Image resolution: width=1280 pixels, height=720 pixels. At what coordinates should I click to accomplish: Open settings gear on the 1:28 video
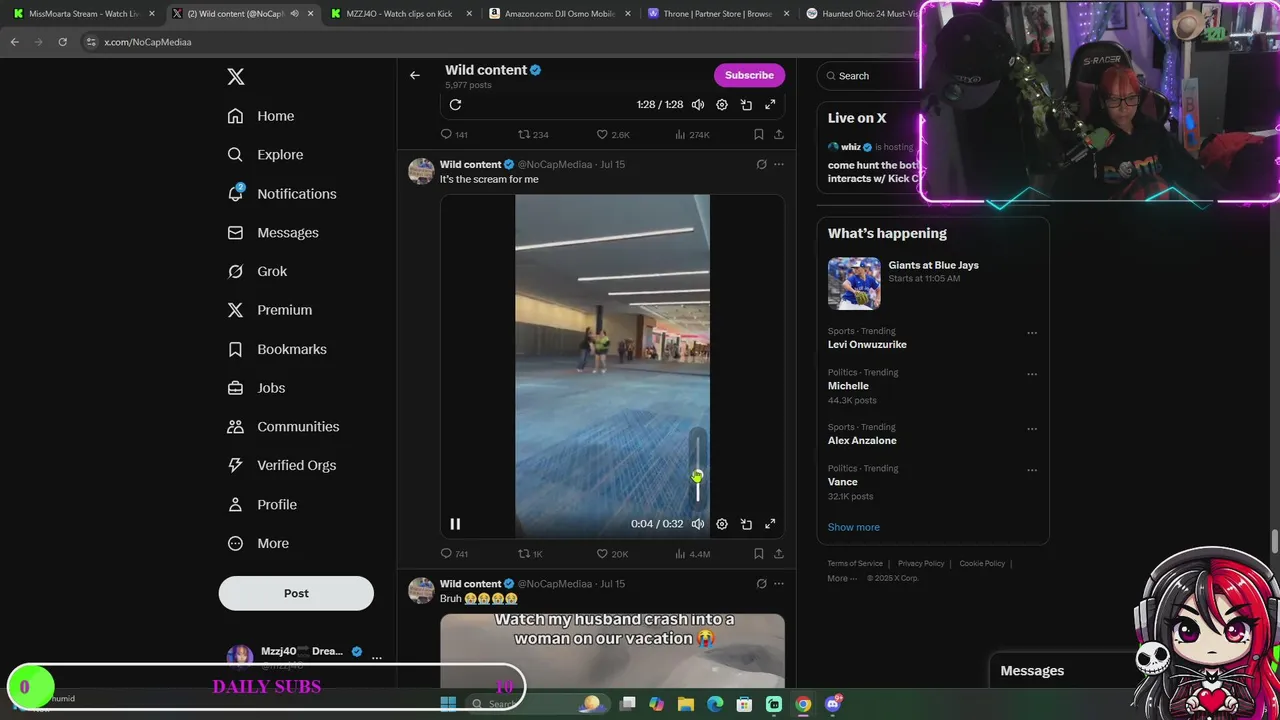[722, 105]
